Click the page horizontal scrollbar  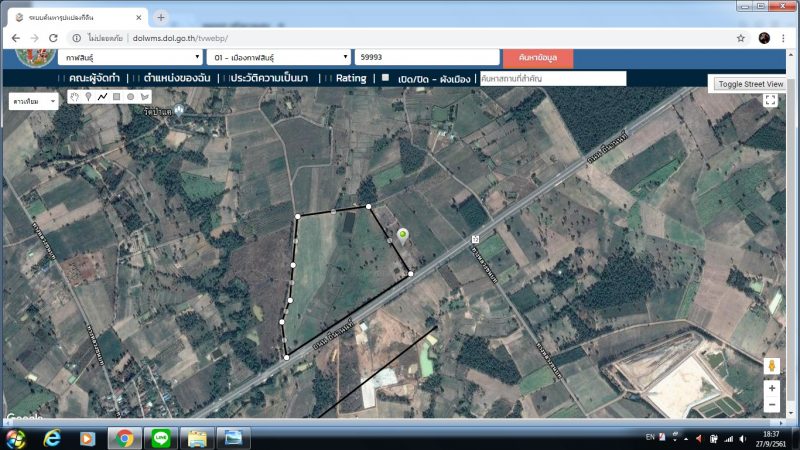393,422
